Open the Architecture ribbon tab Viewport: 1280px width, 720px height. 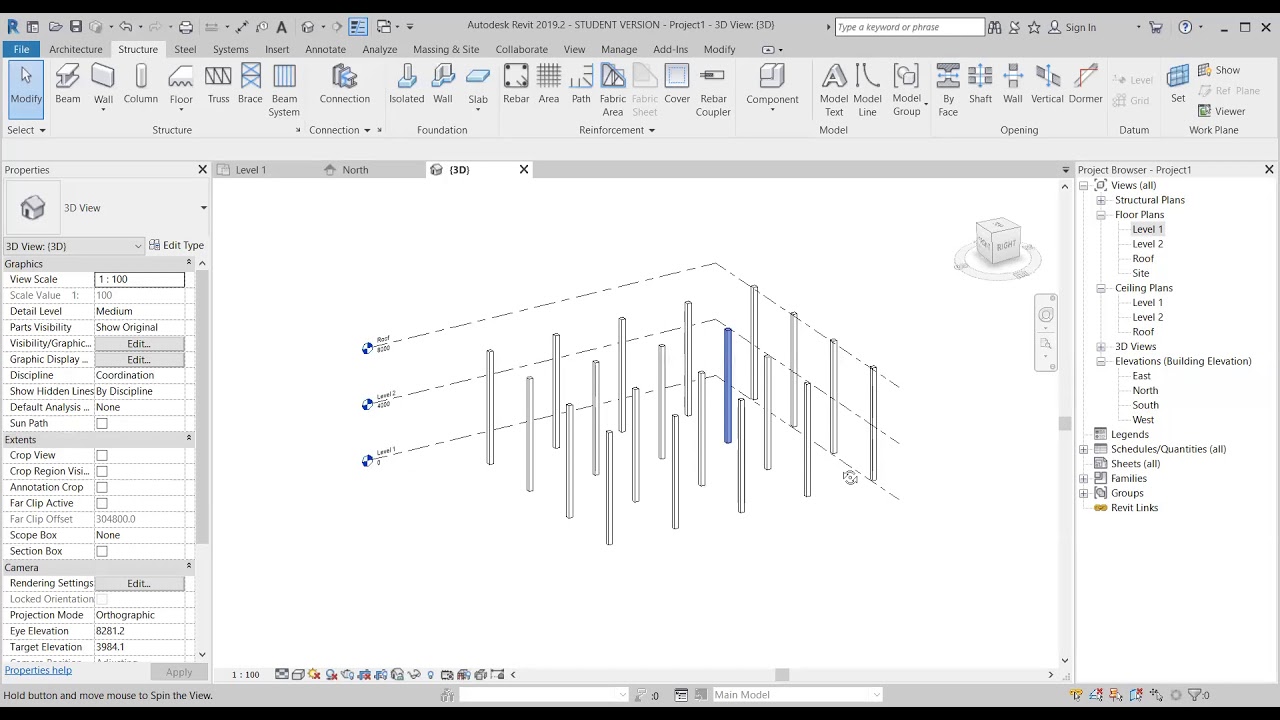click(x=76, y=49)
